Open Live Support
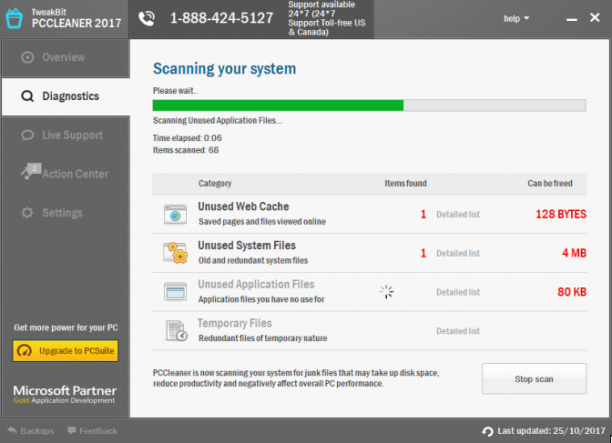Screen dimensions: 612x443 point(66,135)
